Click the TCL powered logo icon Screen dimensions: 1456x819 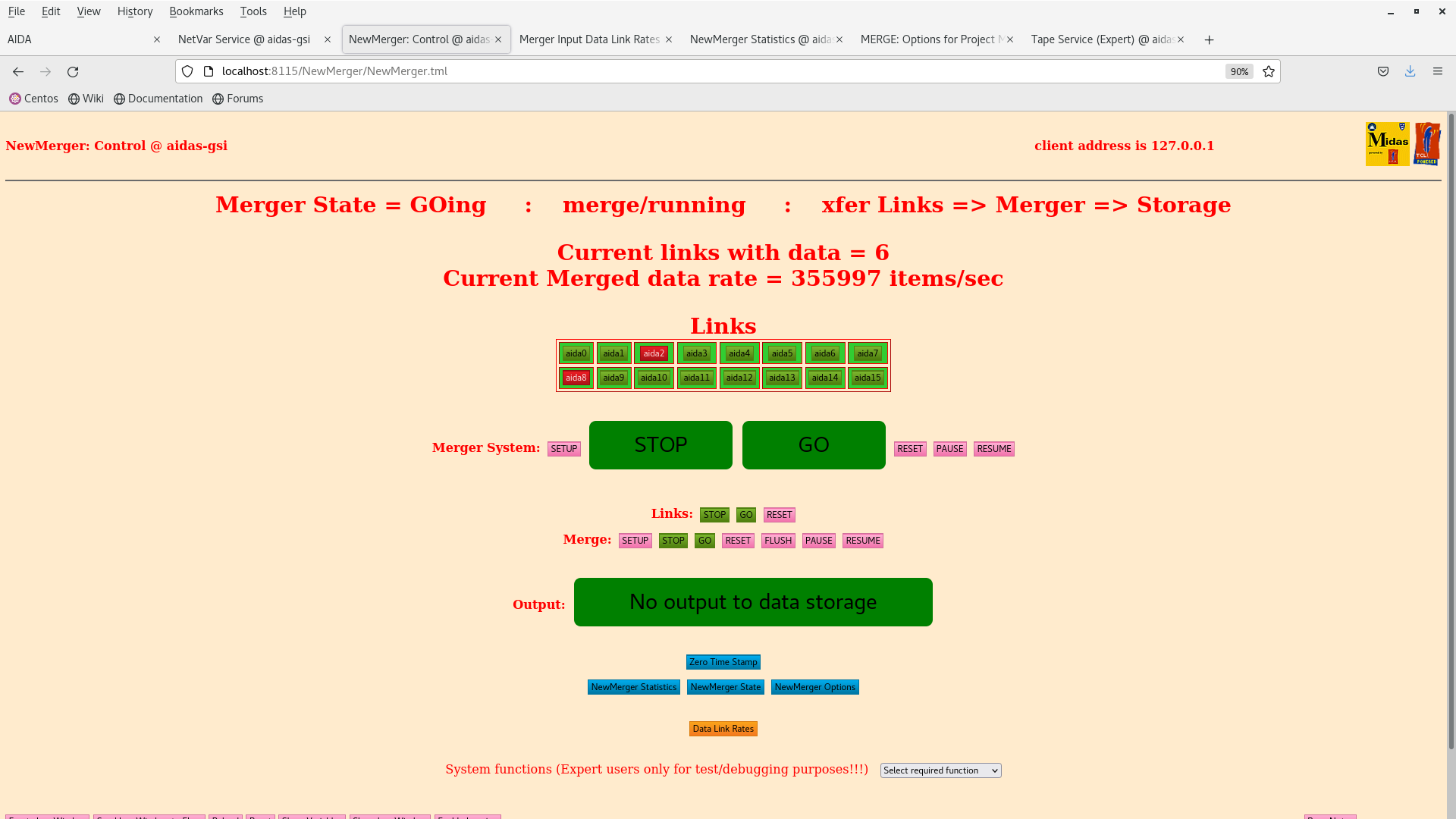pos(1427,144)
